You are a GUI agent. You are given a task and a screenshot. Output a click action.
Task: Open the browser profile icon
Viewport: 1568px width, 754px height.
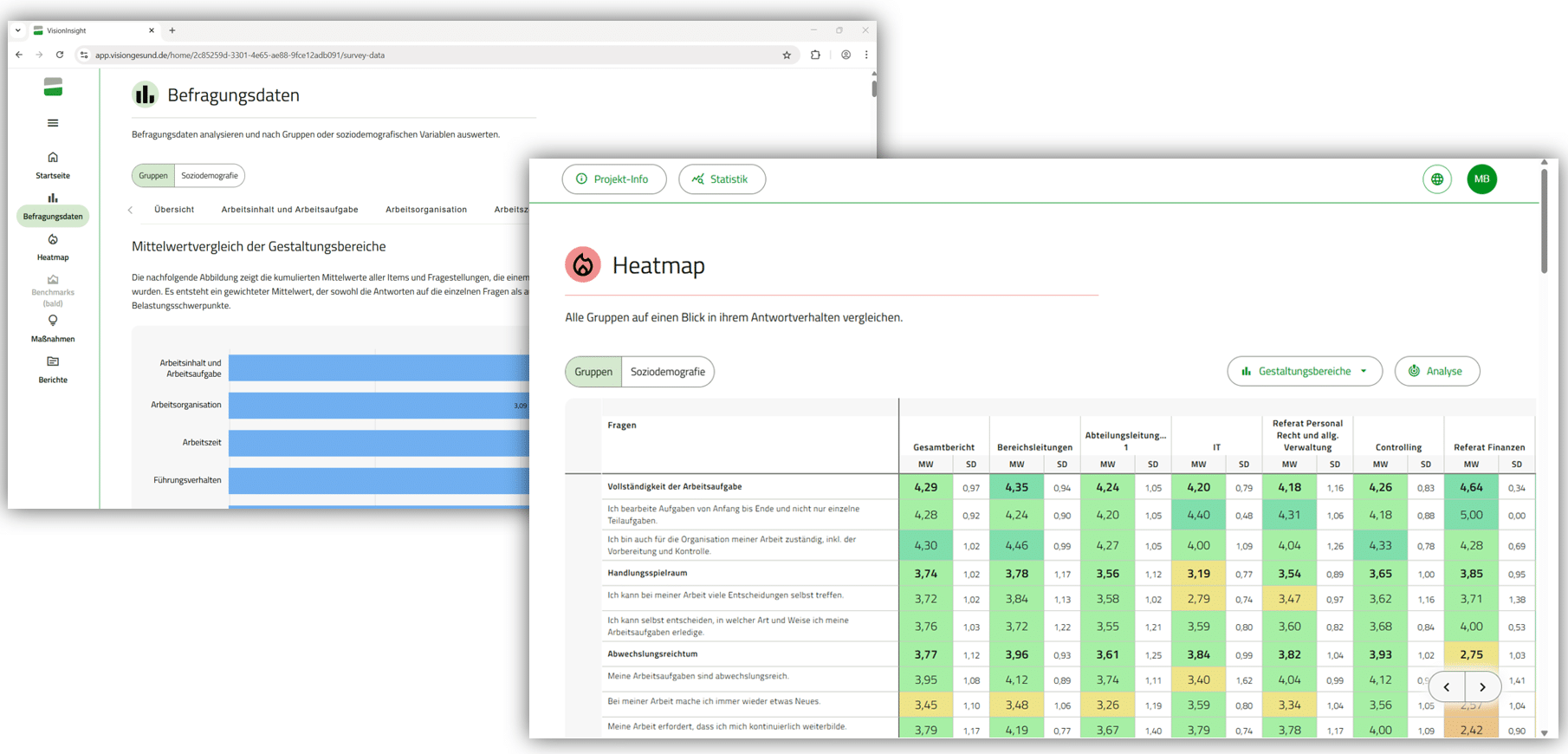tap(846, 55)
